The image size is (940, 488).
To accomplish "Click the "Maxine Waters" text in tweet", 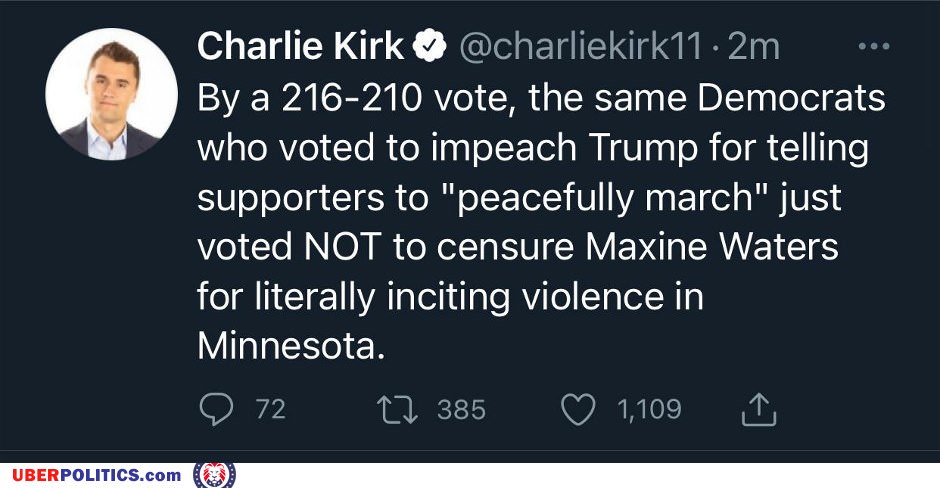I will (x=712, y=246).
